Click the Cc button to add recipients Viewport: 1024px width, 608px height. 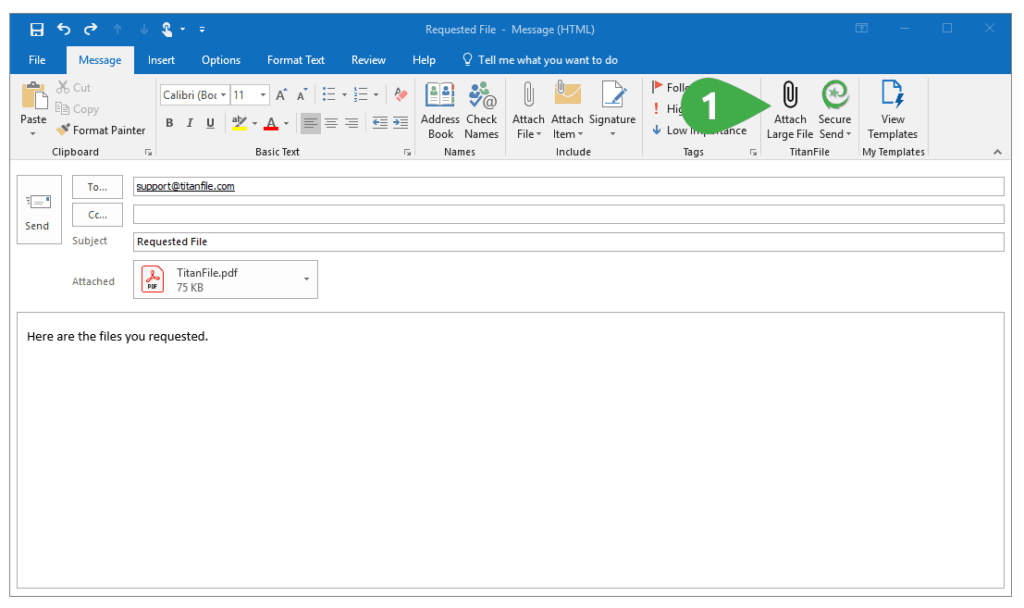[97, 214]
